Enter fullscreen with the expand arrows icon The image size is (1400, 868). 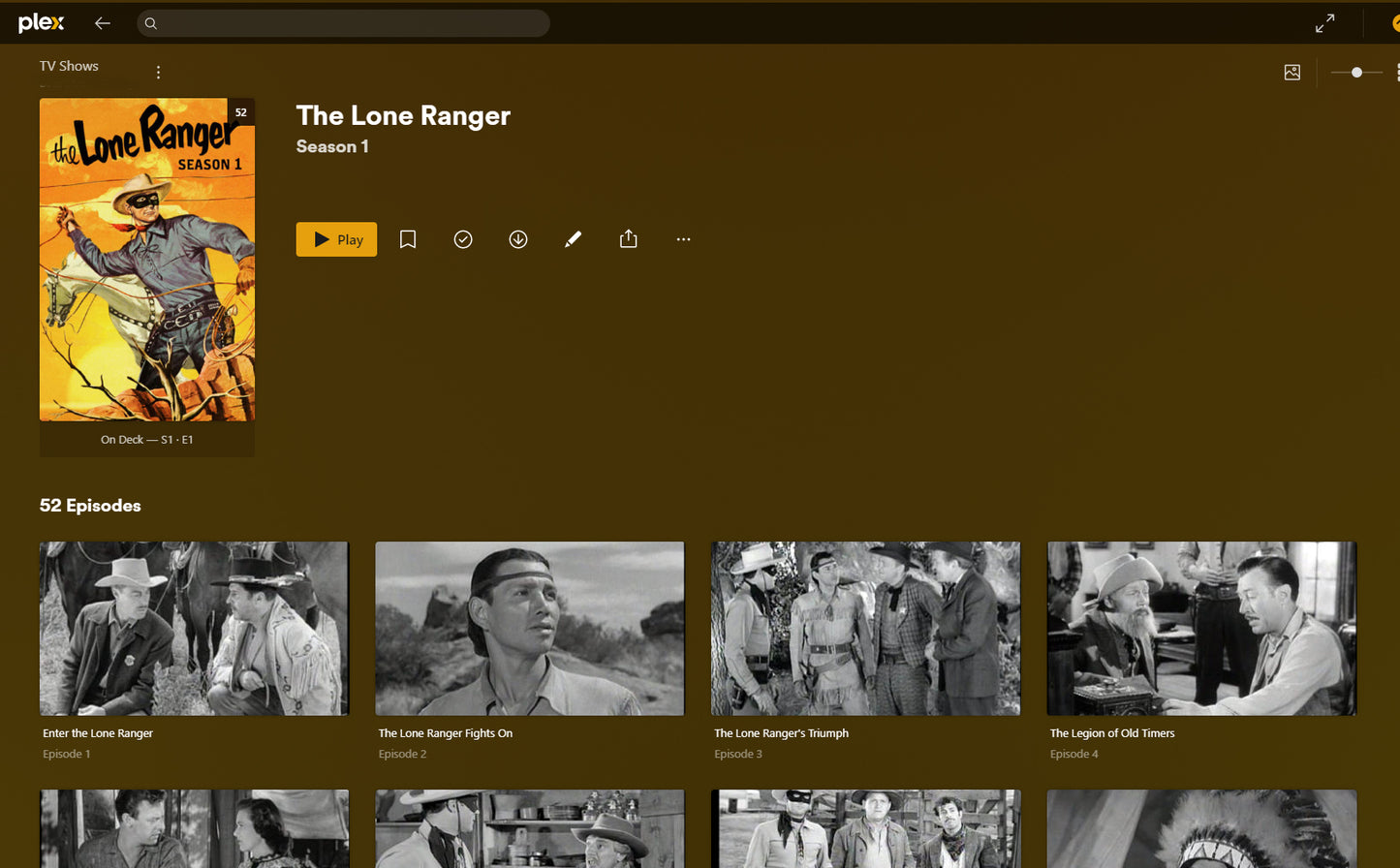click(1324, 23)
